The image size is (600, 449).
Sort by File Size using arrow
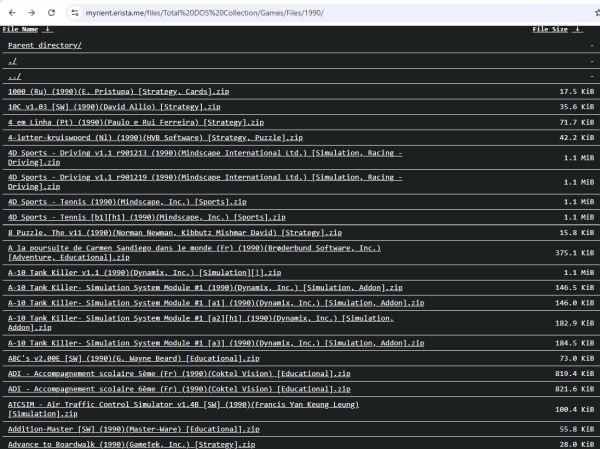coord(579,29)
